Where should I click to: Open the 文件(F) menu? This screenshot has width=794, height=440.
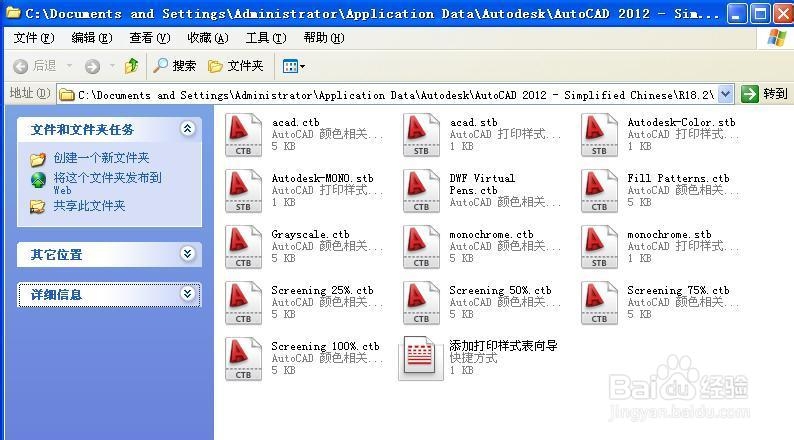pos(34,38)
